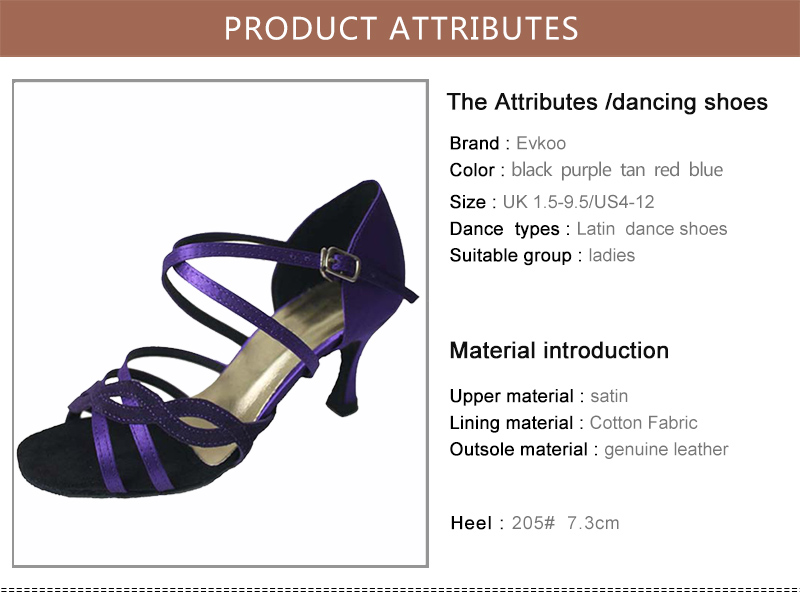Select the word tan in the Color row
This screenshot has height=609, width=800.
pyautogui.click(x=632, y=170)
